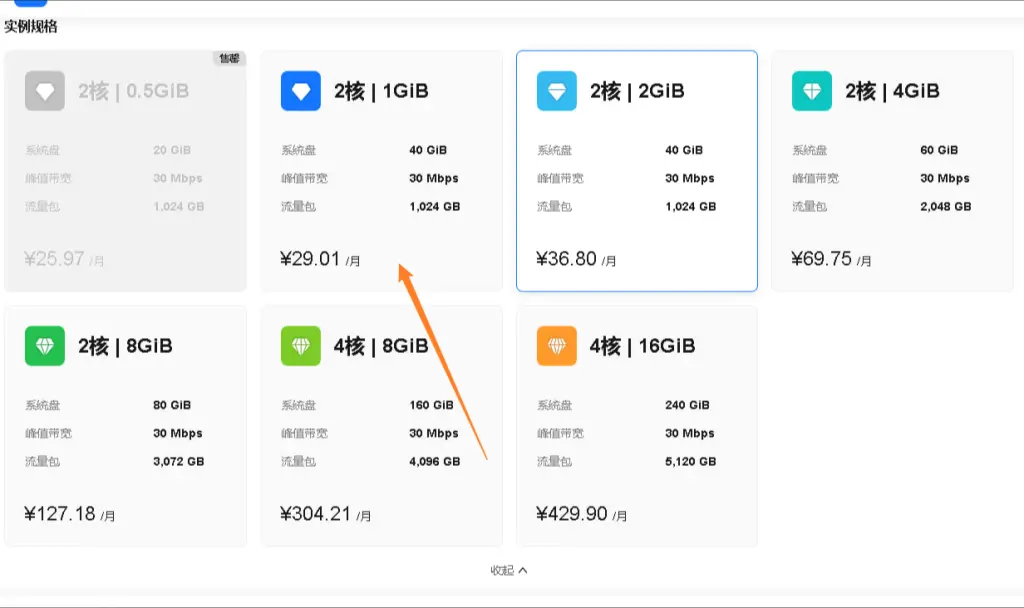Click the ¥429.90 per month price
This screenshot has width=1024, height=608.
pyautogui.click(x=581, y=514)
